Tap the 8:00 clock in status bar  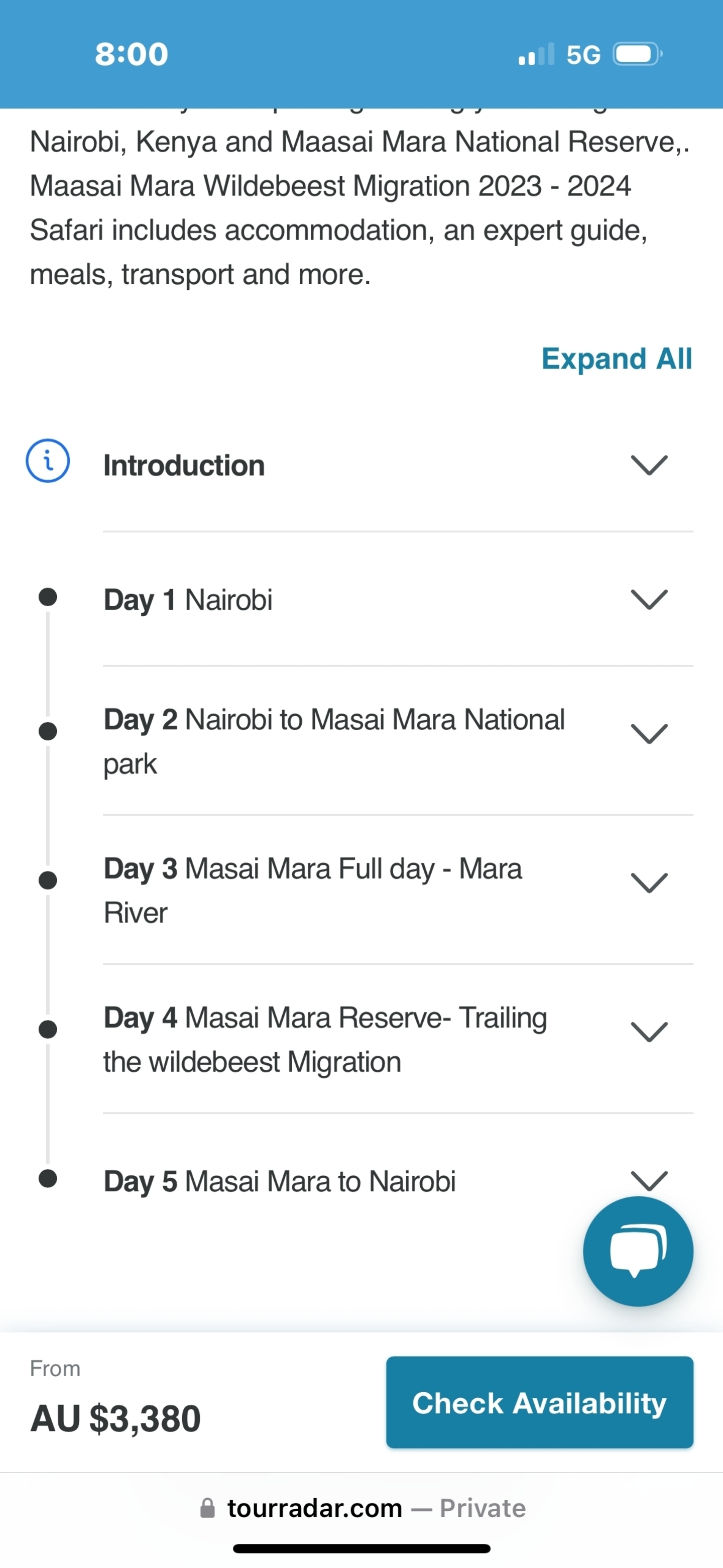pos(132,54)
